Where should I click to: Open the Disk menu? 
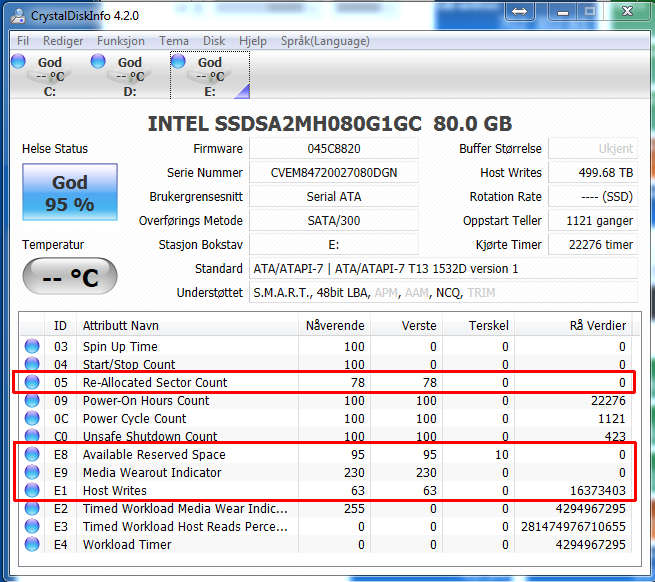coord(214,41)
